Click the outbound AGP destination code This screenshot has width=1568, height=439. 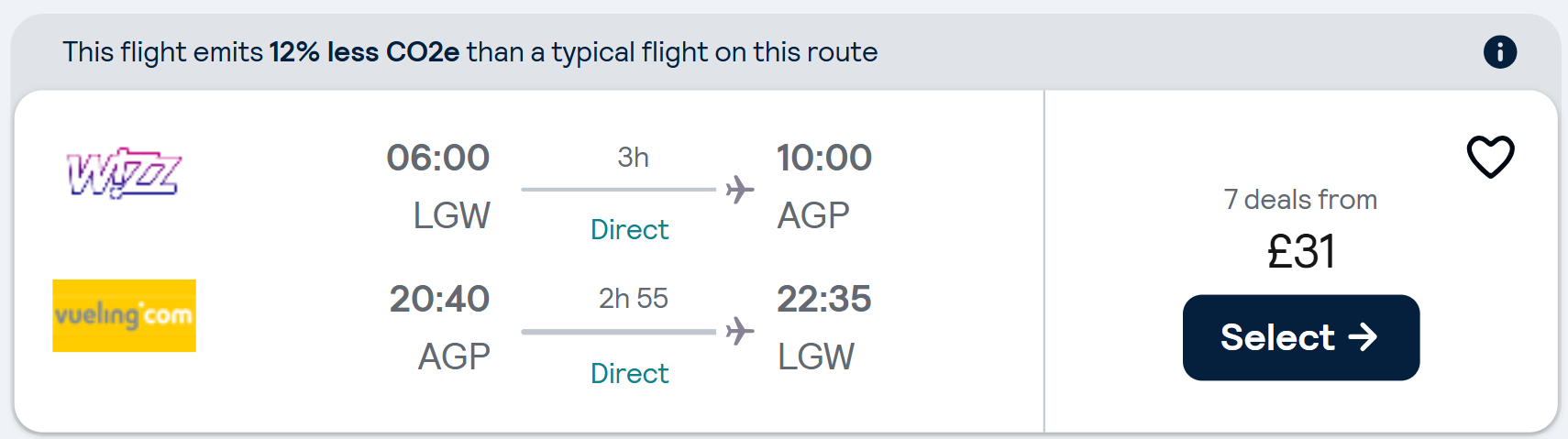813,215
